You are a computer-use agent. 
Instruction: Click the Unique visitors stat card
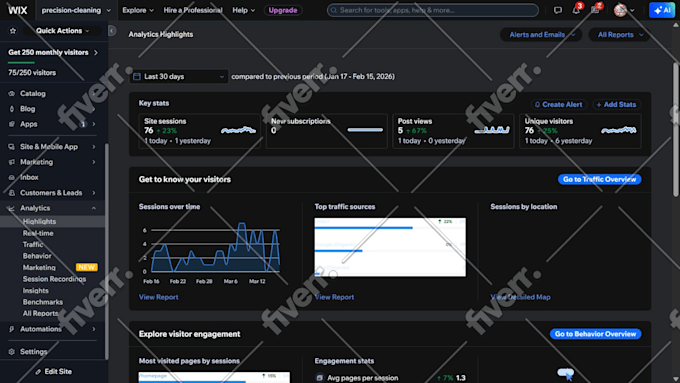[580, 131]
